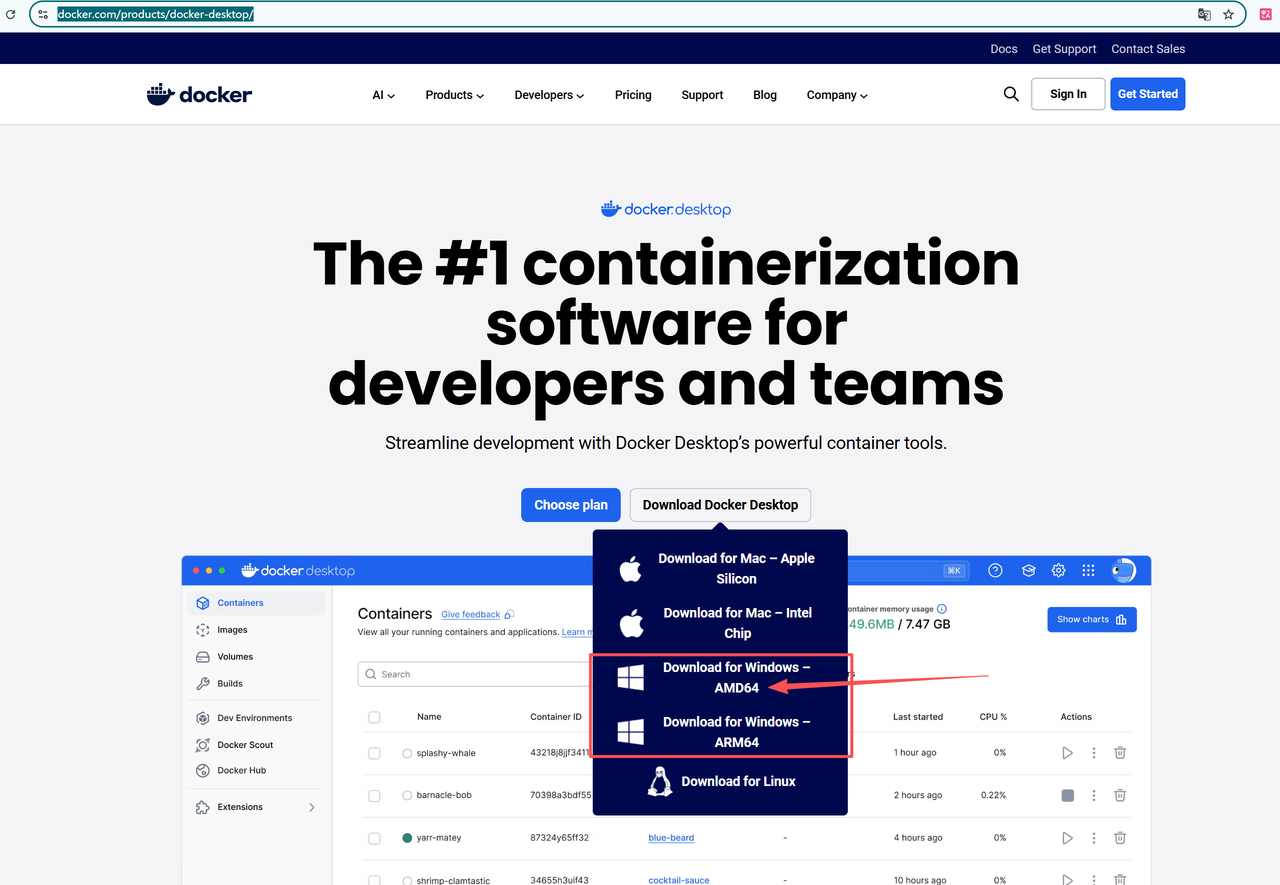Open the Docs link in top bar
The width and height of the screenshot is (1280, 885).
coord(1004,49)
